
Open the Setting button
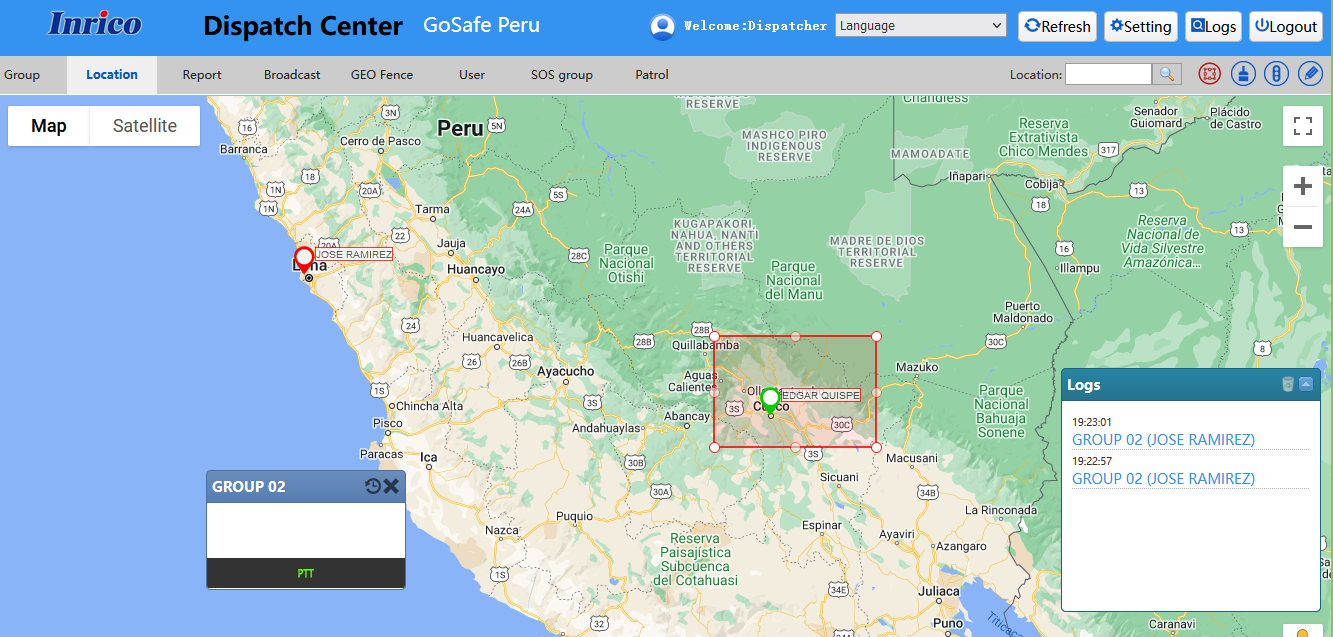pos(1141,27)
